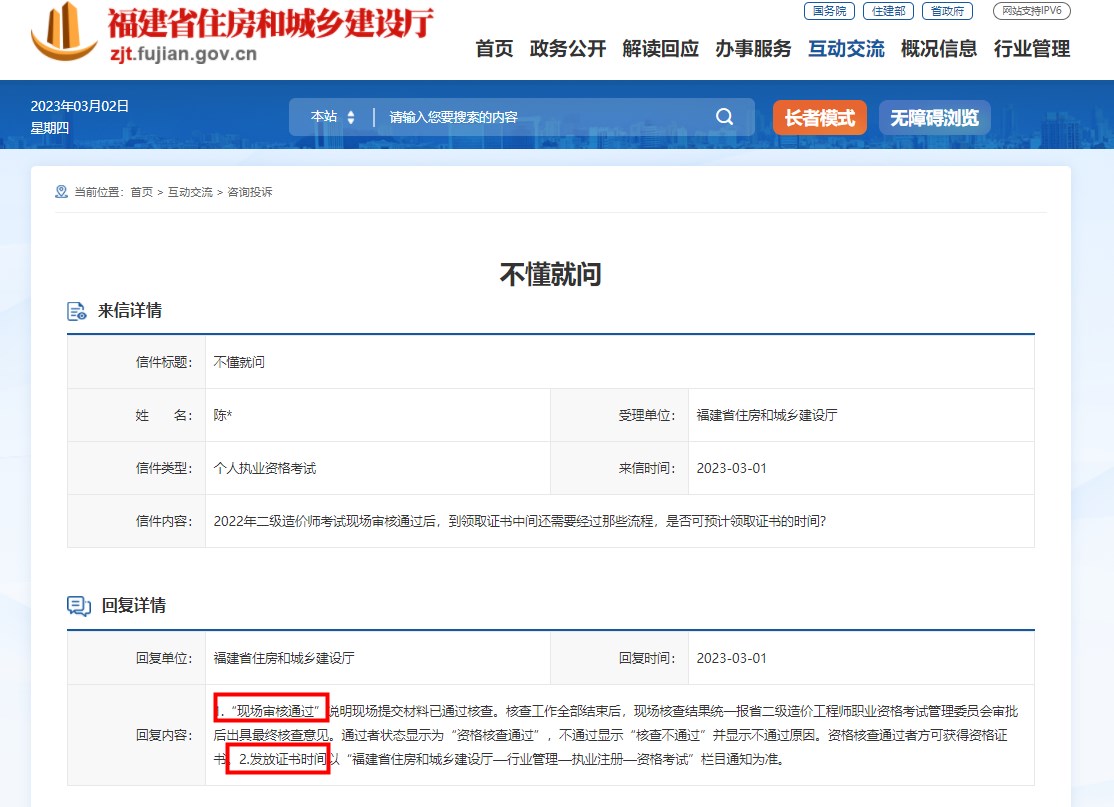Visit the 省政府 link
The image size is (1114, 807).
[946, 11]
